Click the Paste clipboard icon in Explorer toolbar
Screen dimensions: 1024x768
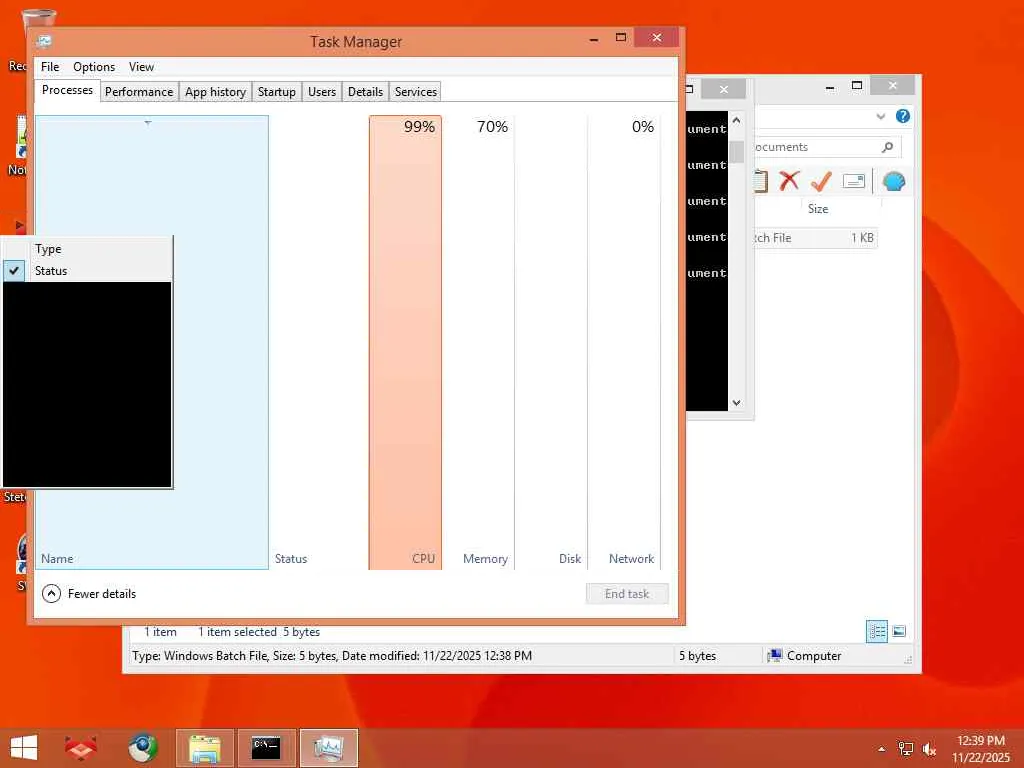[x=760, y=181]
